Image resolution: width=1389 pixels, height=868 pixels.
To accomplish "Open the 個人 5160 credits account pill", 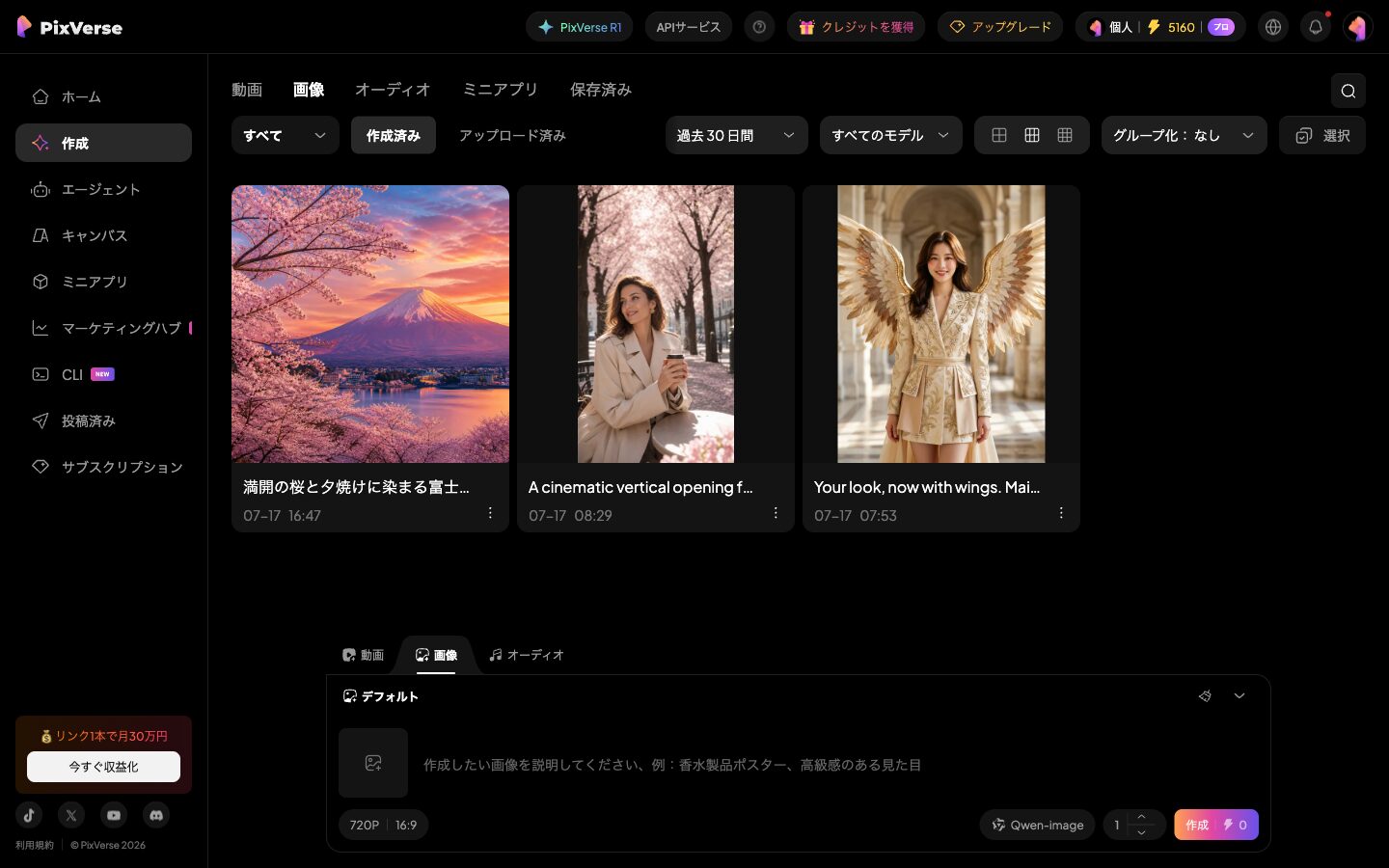I will pos(1160,27).
